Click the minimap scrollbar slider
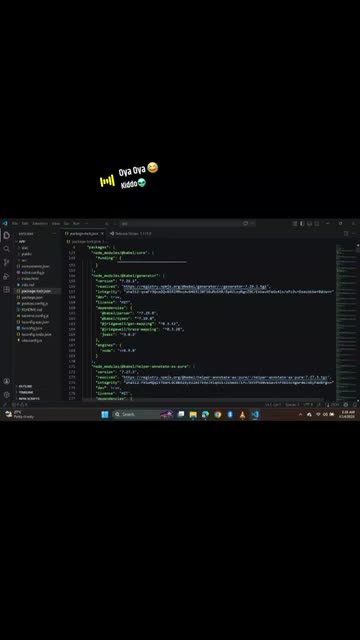This screenshot has height=640, width=360. (x=358, y=249)
